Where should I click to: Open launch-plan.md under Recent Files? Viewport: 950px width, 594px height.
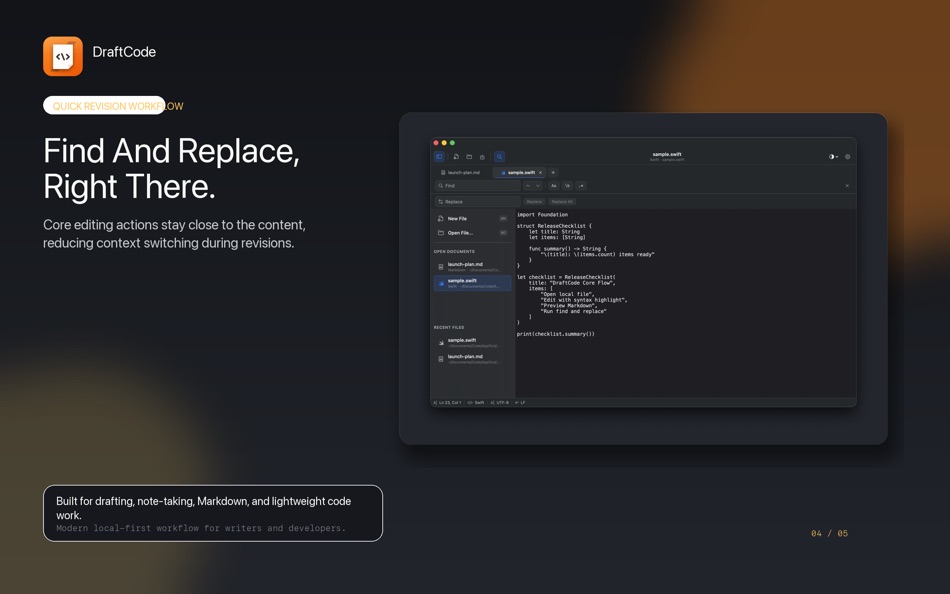pos(472,359)
